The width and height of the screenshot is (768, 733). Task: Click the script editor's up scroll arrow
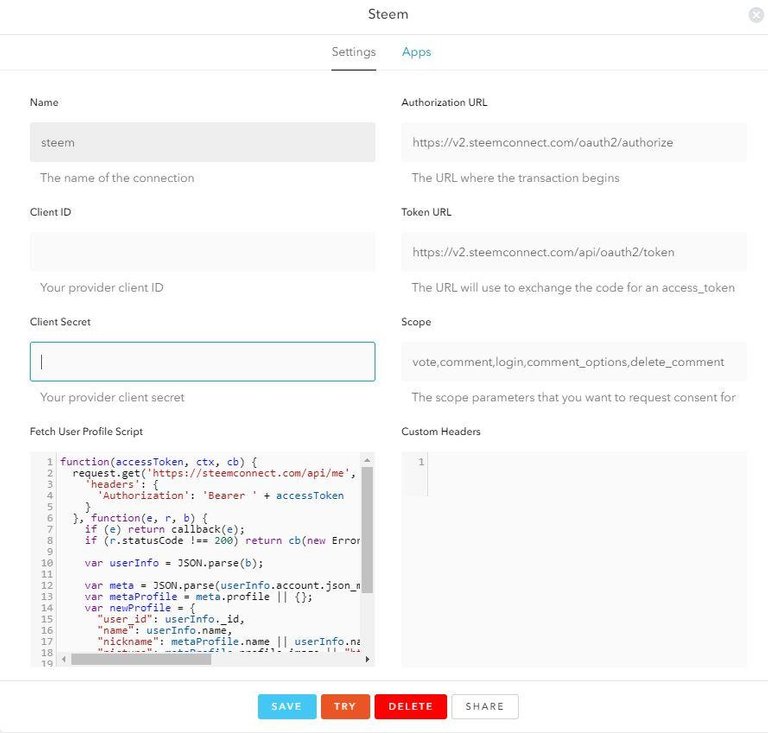coord(367,460)
